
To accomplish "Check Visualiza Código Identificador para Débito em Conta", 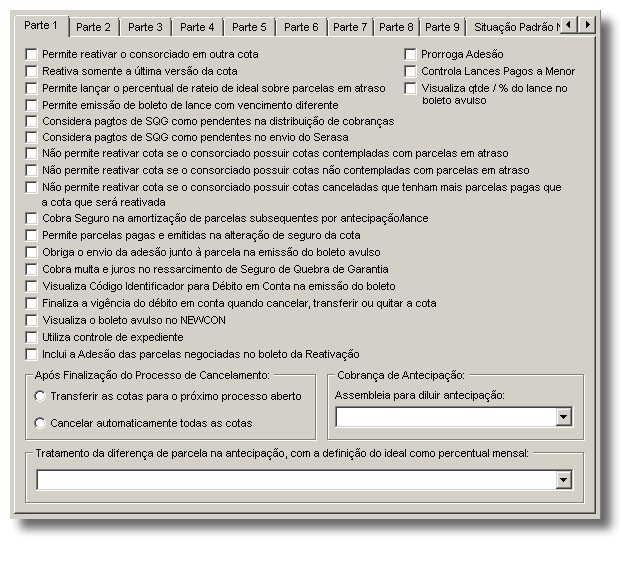I will pos(31,286).
